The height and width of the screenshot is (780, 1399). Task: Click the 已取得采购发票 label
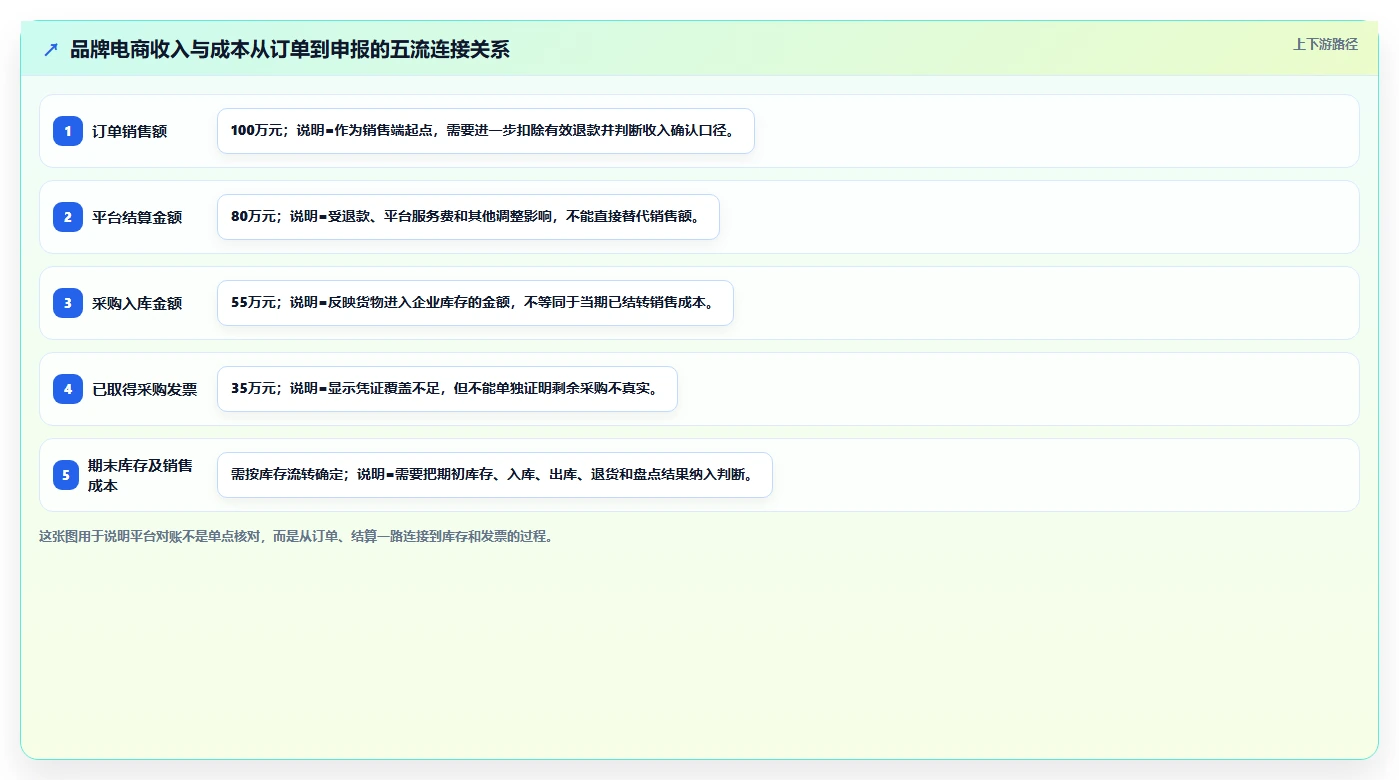click(145, 389)
